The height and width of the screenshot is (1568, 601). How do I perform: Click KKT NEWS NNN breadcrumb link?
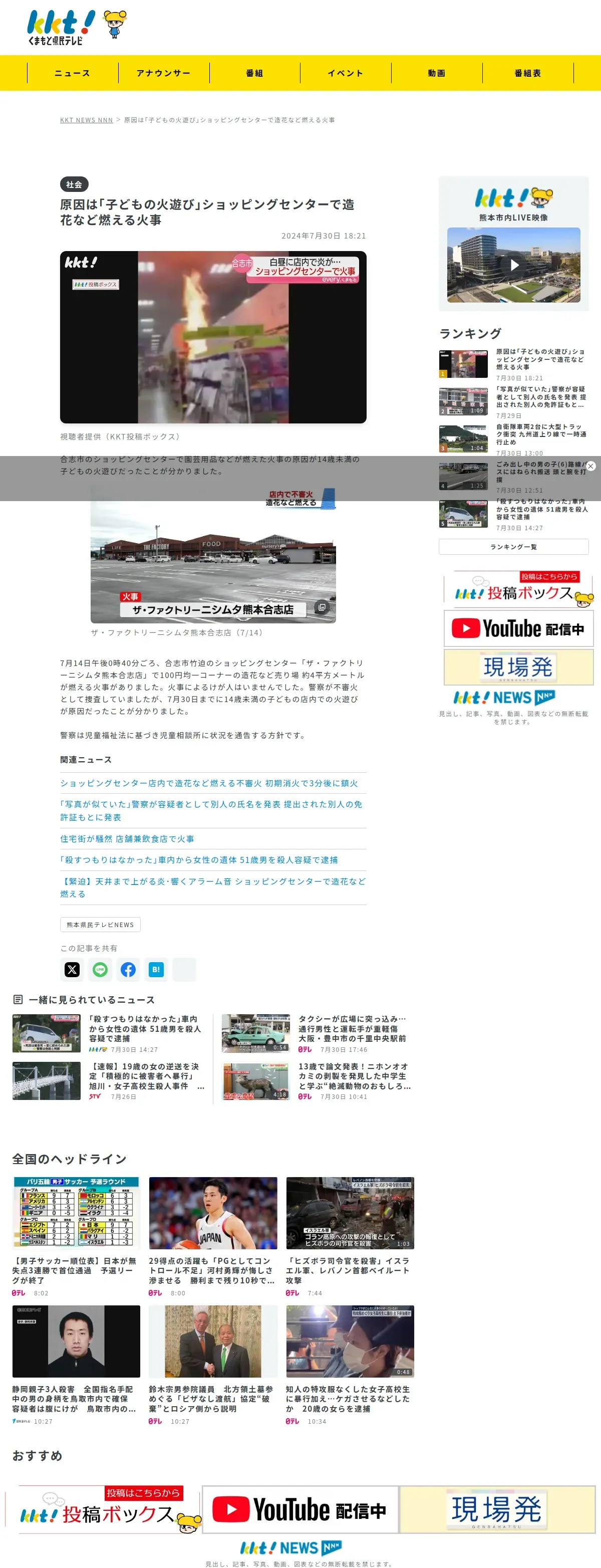pos(86,120)
